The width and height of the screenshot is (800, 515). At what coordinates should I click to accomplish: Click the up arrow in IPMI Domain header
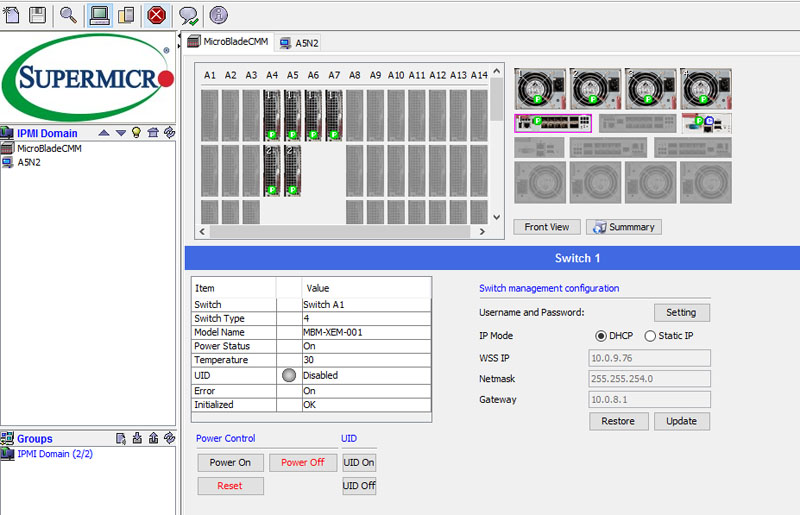(x=103, y=133)
